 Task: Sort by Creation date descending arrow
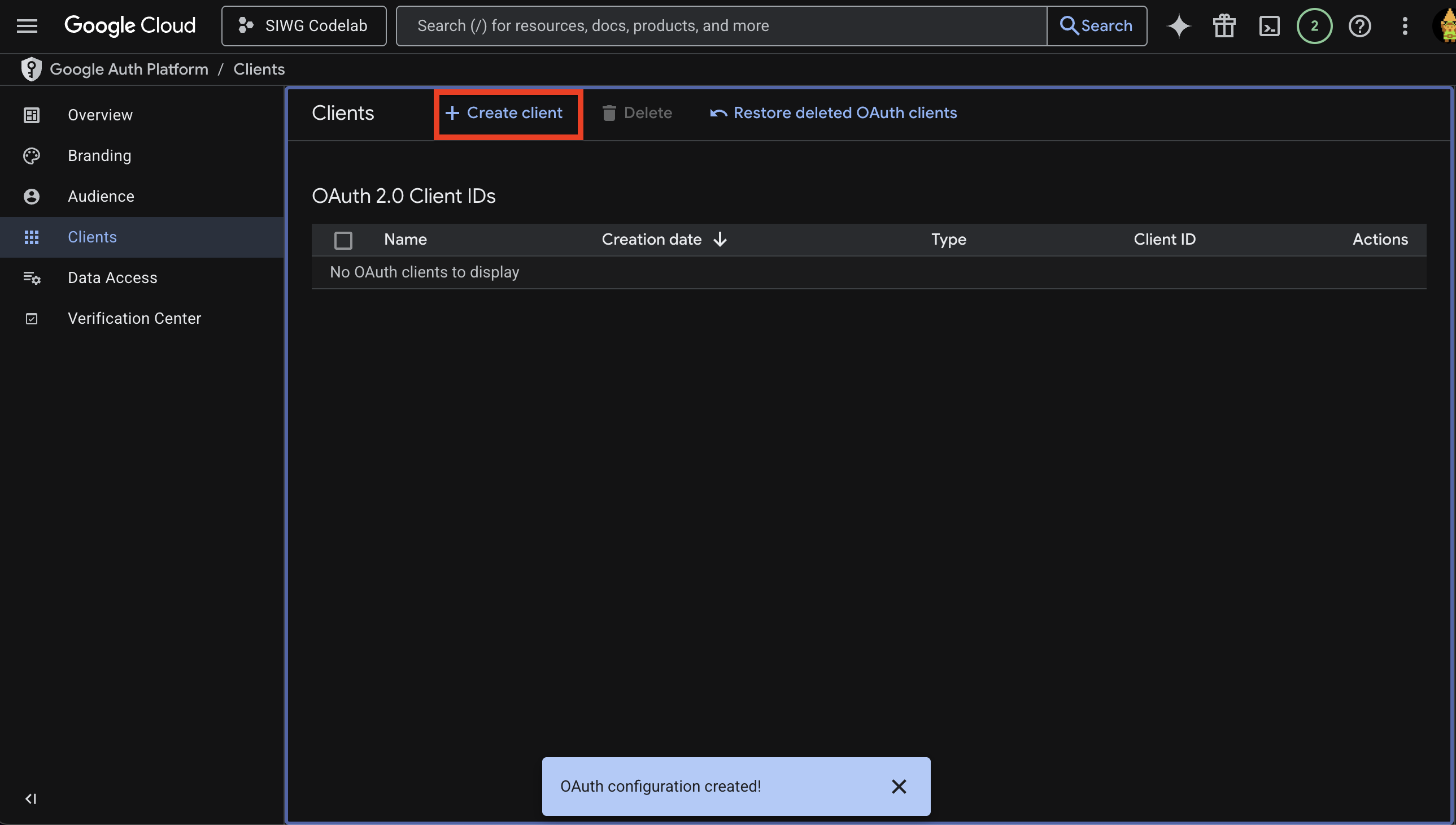719,239
